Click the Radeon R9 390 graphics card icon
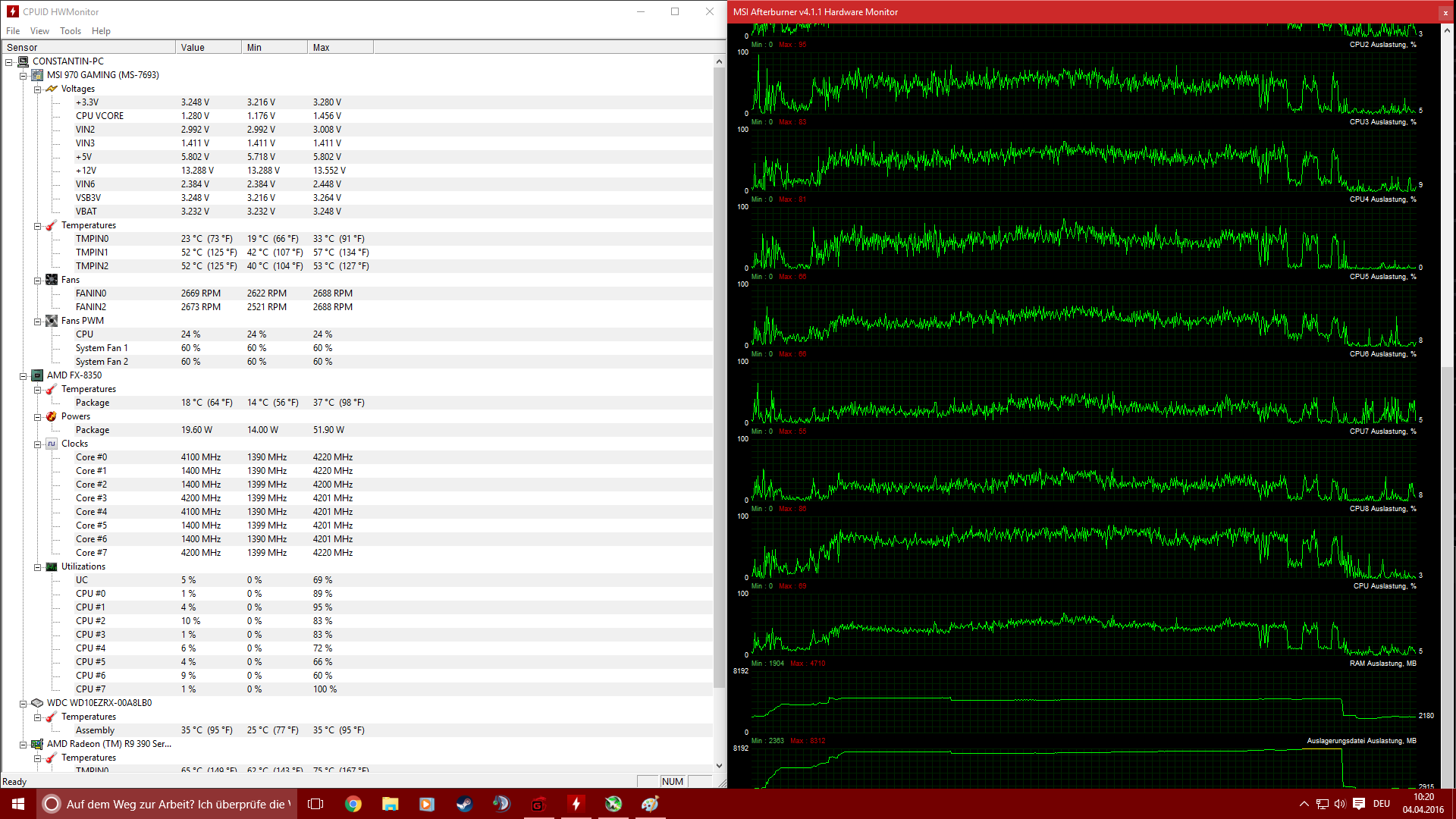1456x819 pixels. pyautogui.click(x=37, y=744)
